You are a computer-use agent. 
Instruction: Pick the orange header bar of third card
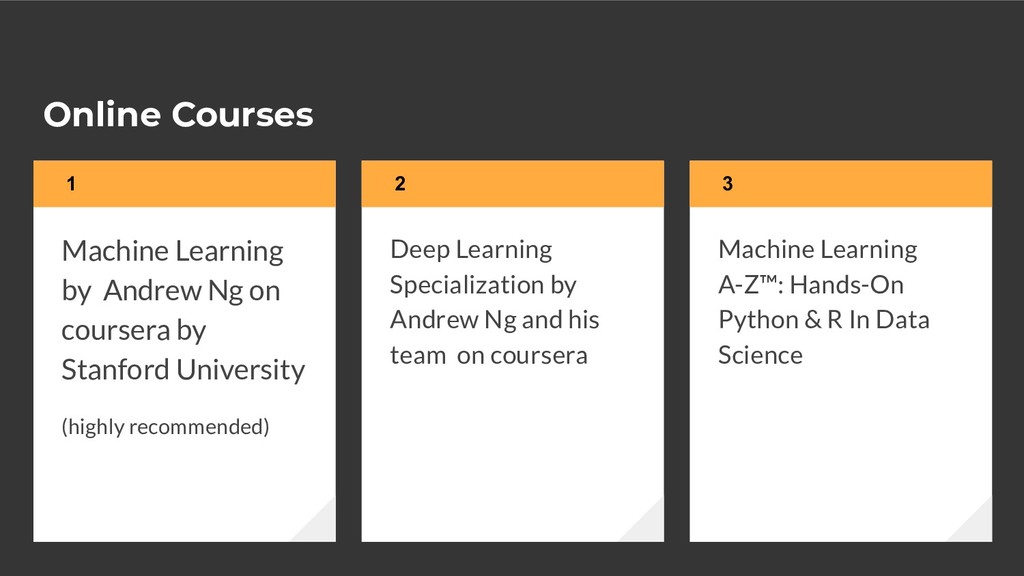point(840,184)
